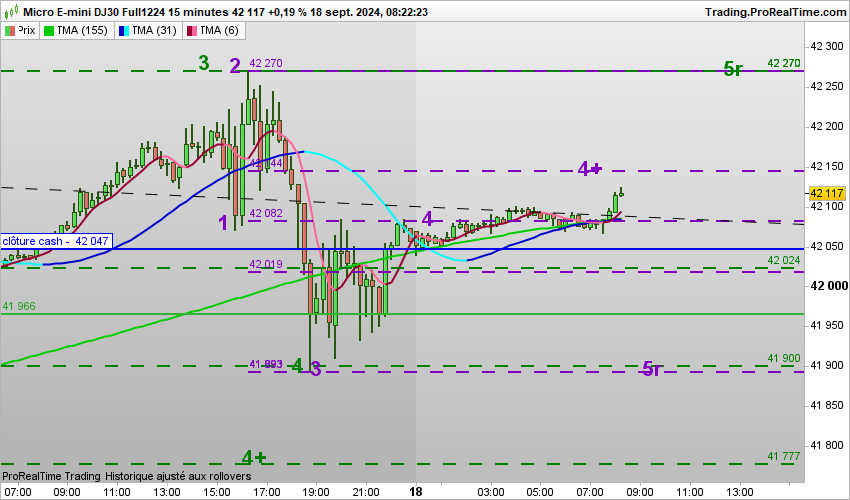
Task: Click the purple 42 270 level label
Action: (266, 63)
